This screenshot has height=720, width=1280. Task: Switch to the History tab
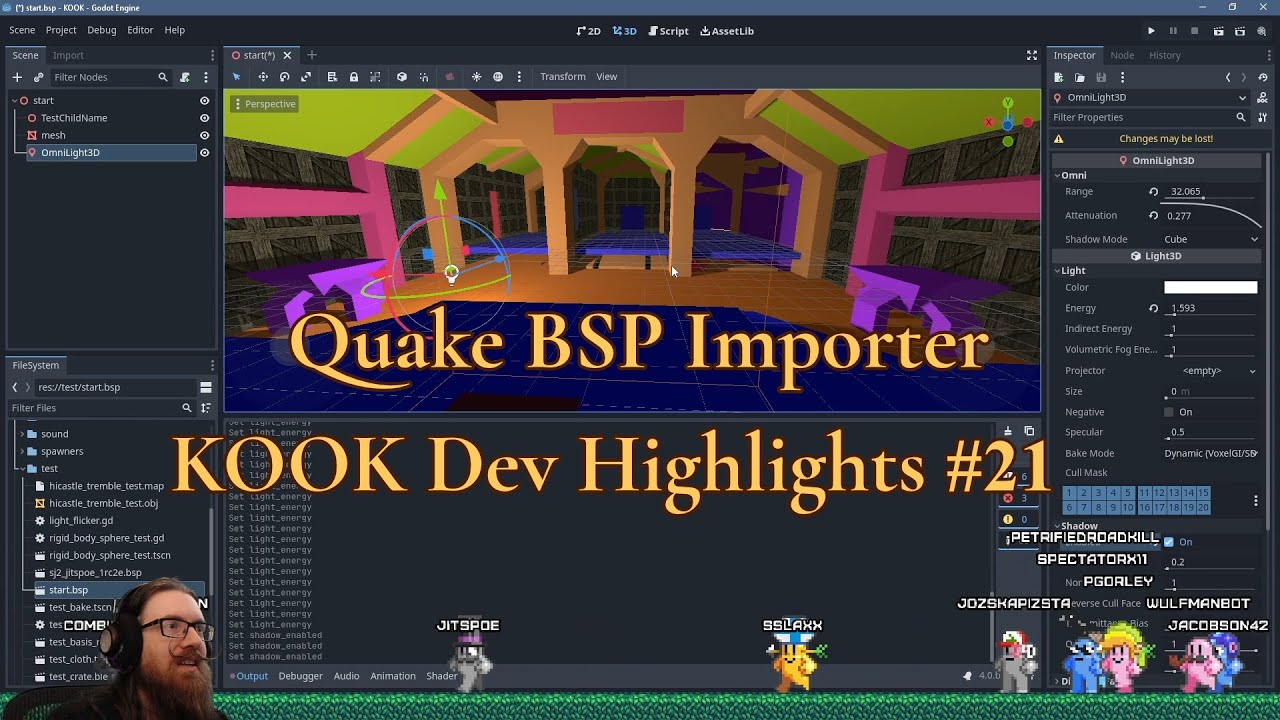[1165, 55]
